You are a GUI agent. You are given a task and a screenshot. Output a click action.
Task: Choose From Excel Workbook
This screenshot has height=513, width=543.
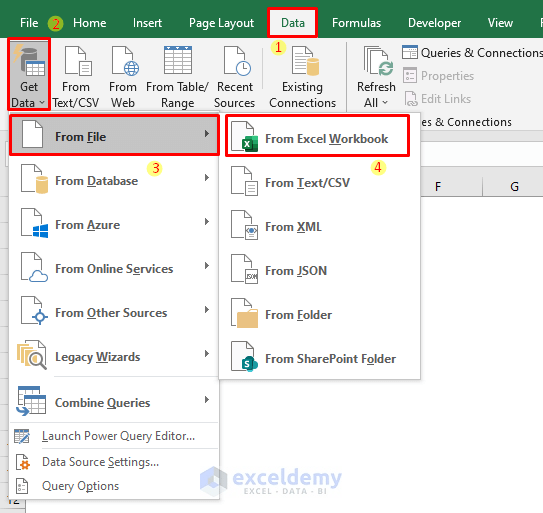318,136
